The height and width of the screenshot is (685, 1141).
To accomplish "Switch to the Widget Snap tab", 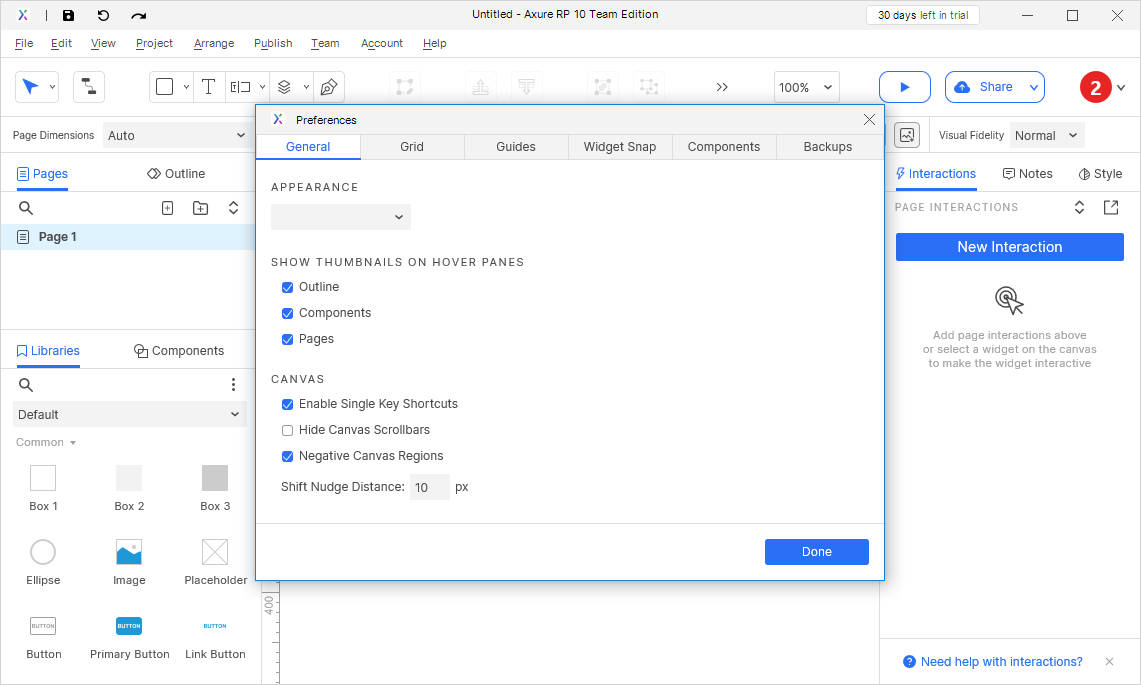I will tap(620, 146).
